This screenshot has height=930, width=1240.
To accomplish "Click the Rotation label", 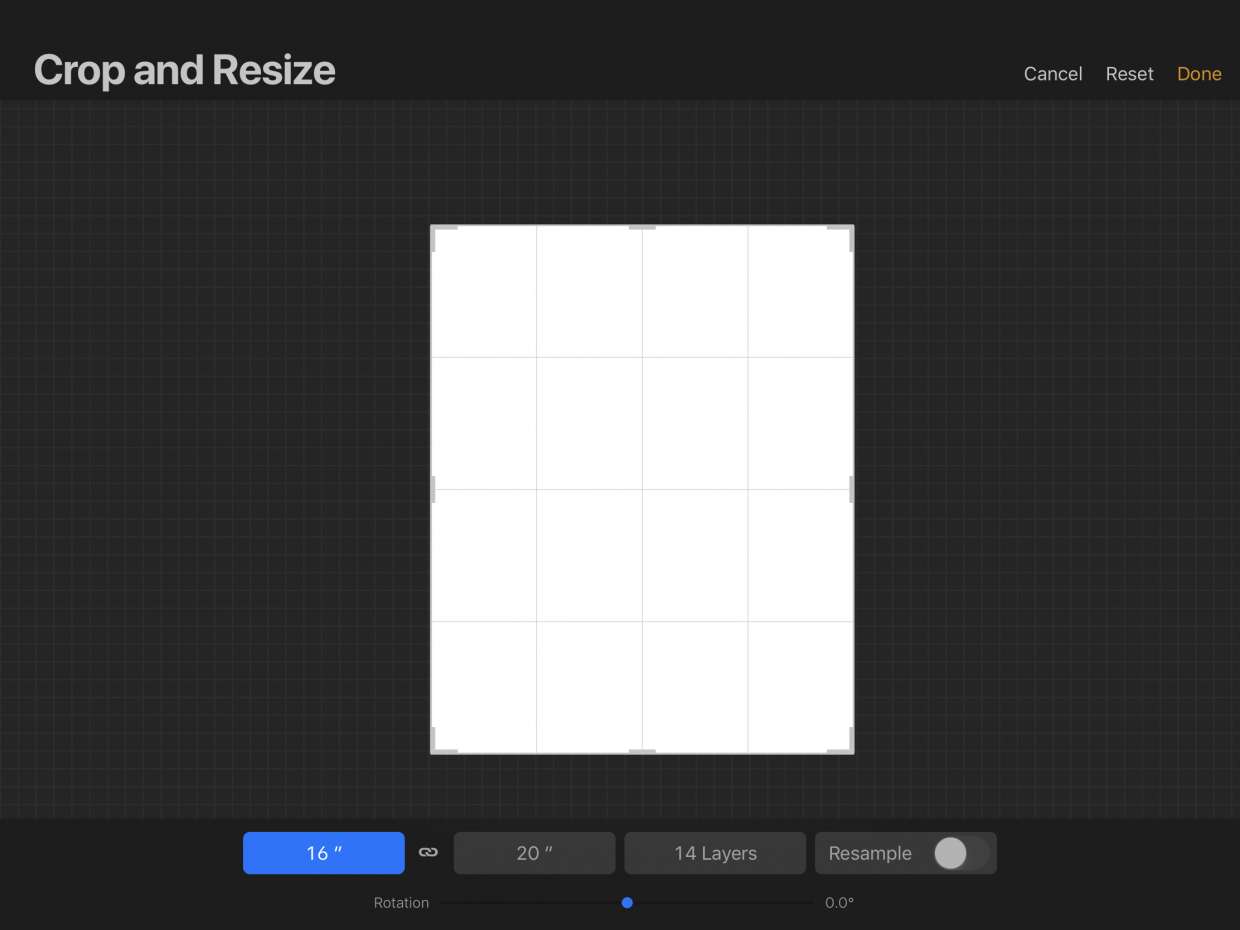I will pos(401,902).
